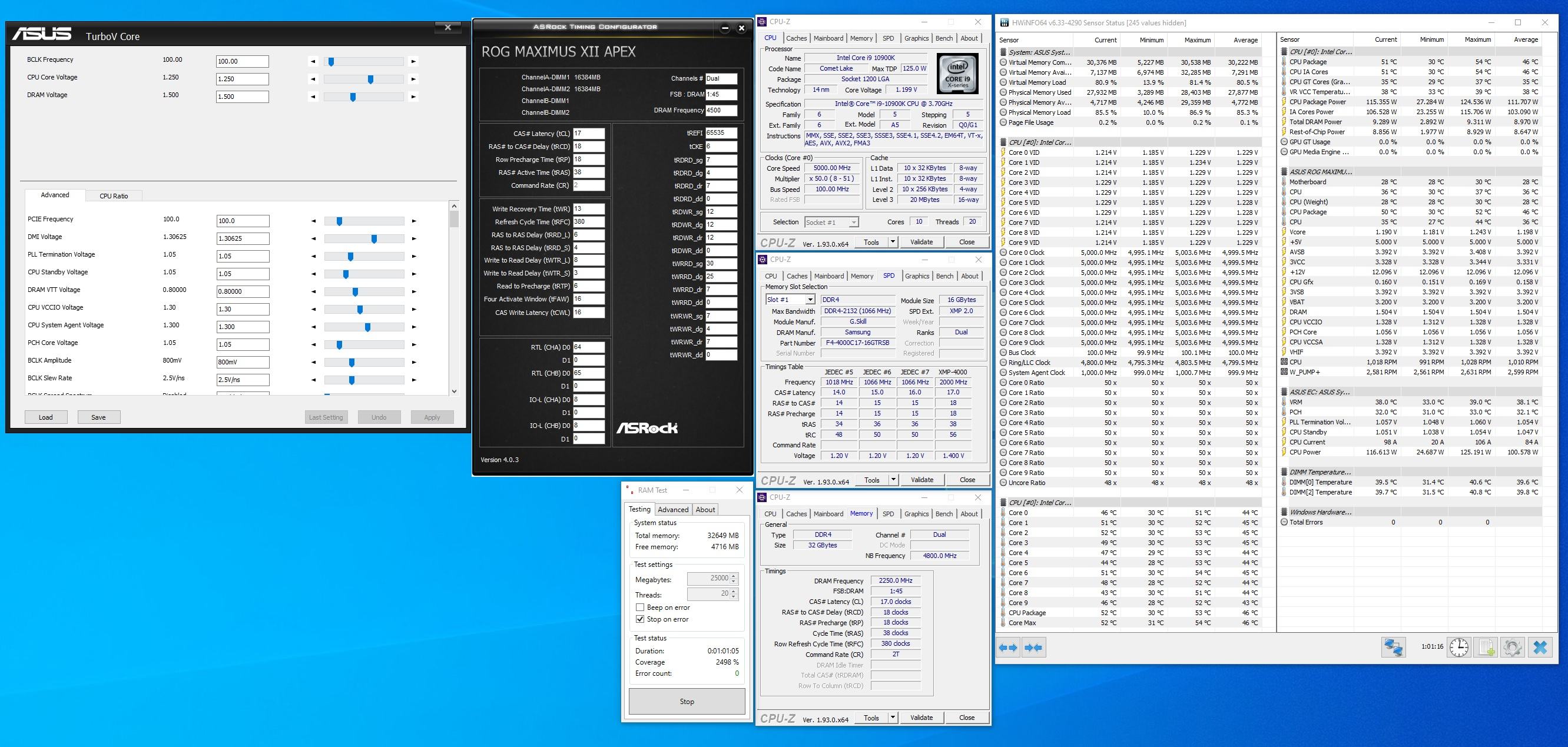Viewport: 1568px width, 747px height.
Task: Increase CPU Core Voltage with right arrow
Action: (413, 79)
